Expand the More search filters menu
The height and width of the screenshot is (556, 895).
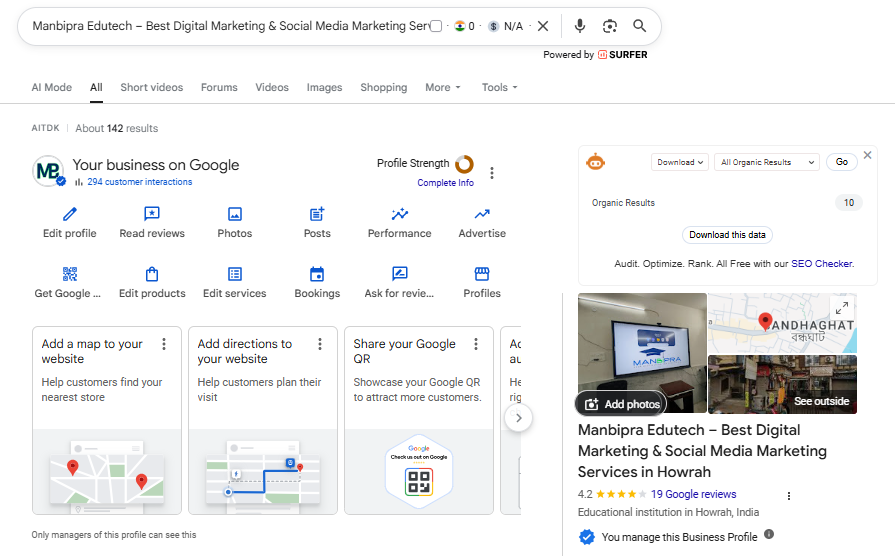[442, 87]
